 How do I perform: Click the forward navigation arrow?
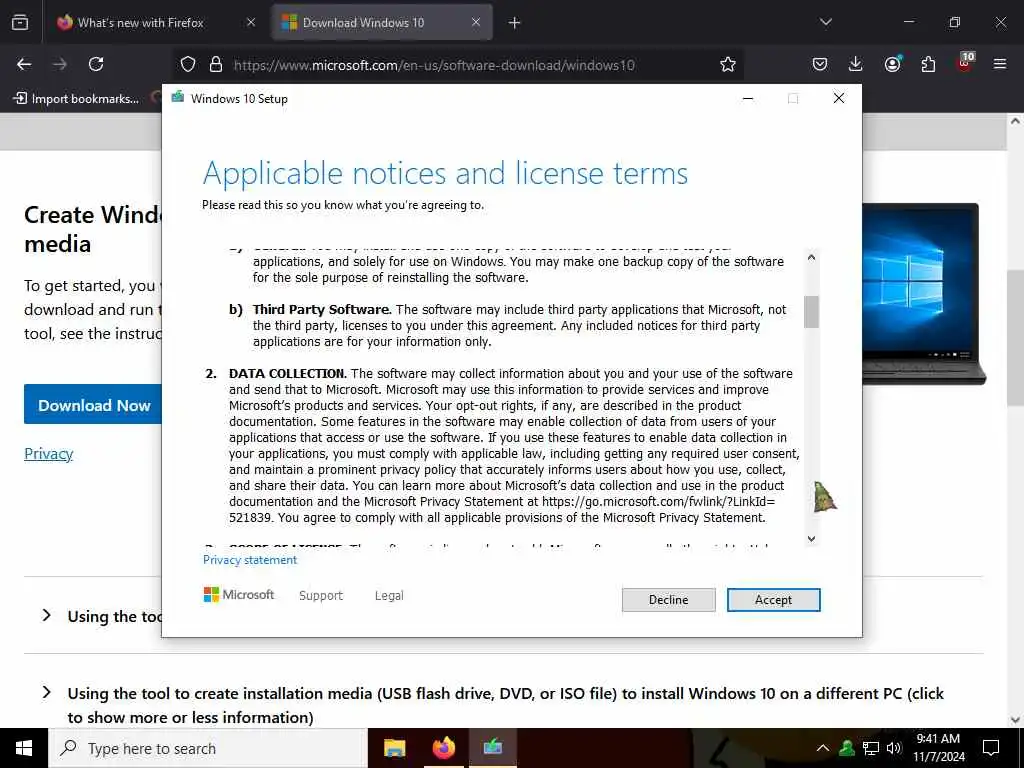click(x=60, y=64)
